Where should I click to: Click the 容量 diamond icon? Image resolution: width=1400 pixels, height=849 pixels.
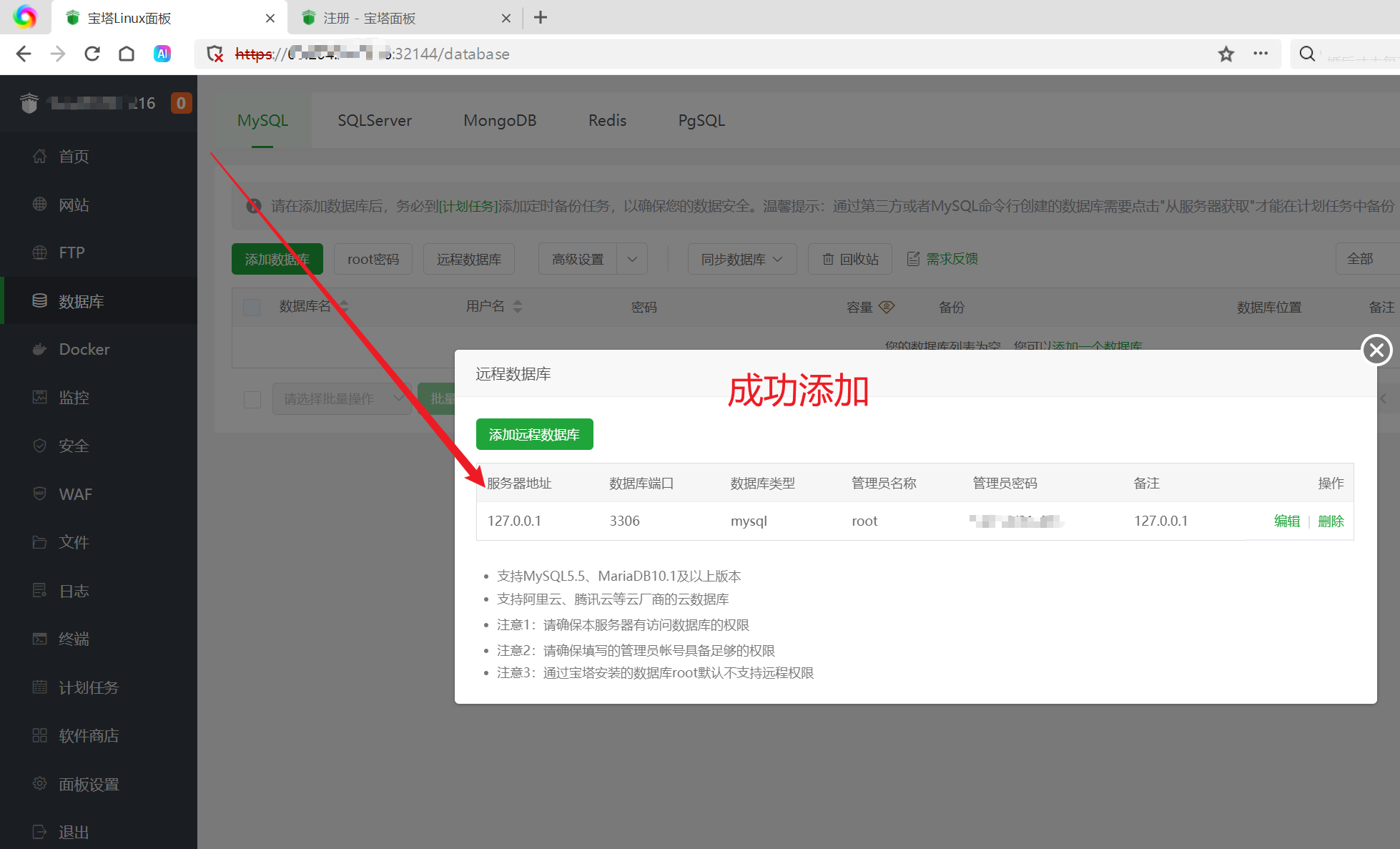click(x=887, y=307)
